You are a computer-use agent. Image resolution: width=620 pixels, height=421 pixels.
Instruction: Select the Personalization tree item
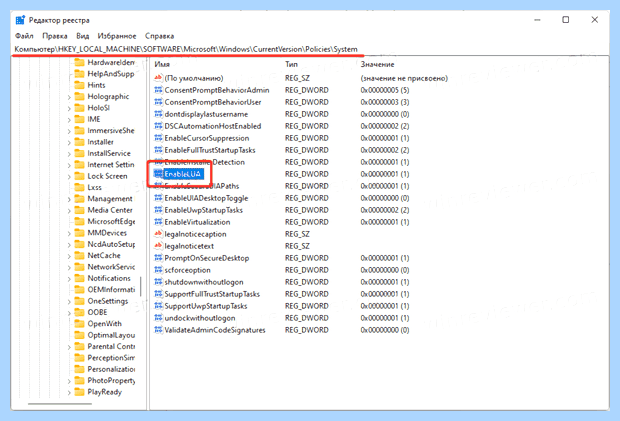pos(111,370)
